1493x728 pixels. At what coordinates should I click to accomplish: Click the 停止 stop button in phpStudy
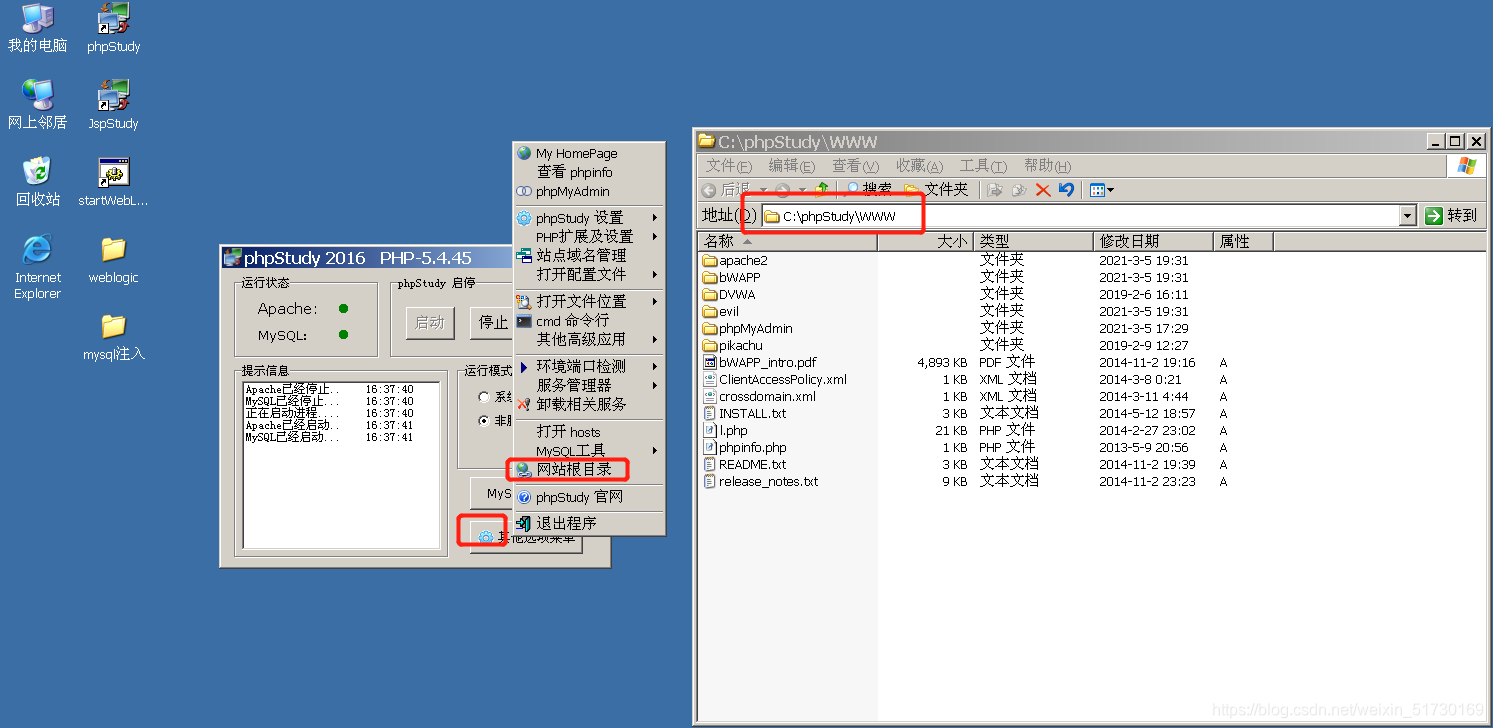(x=492, y=323)
